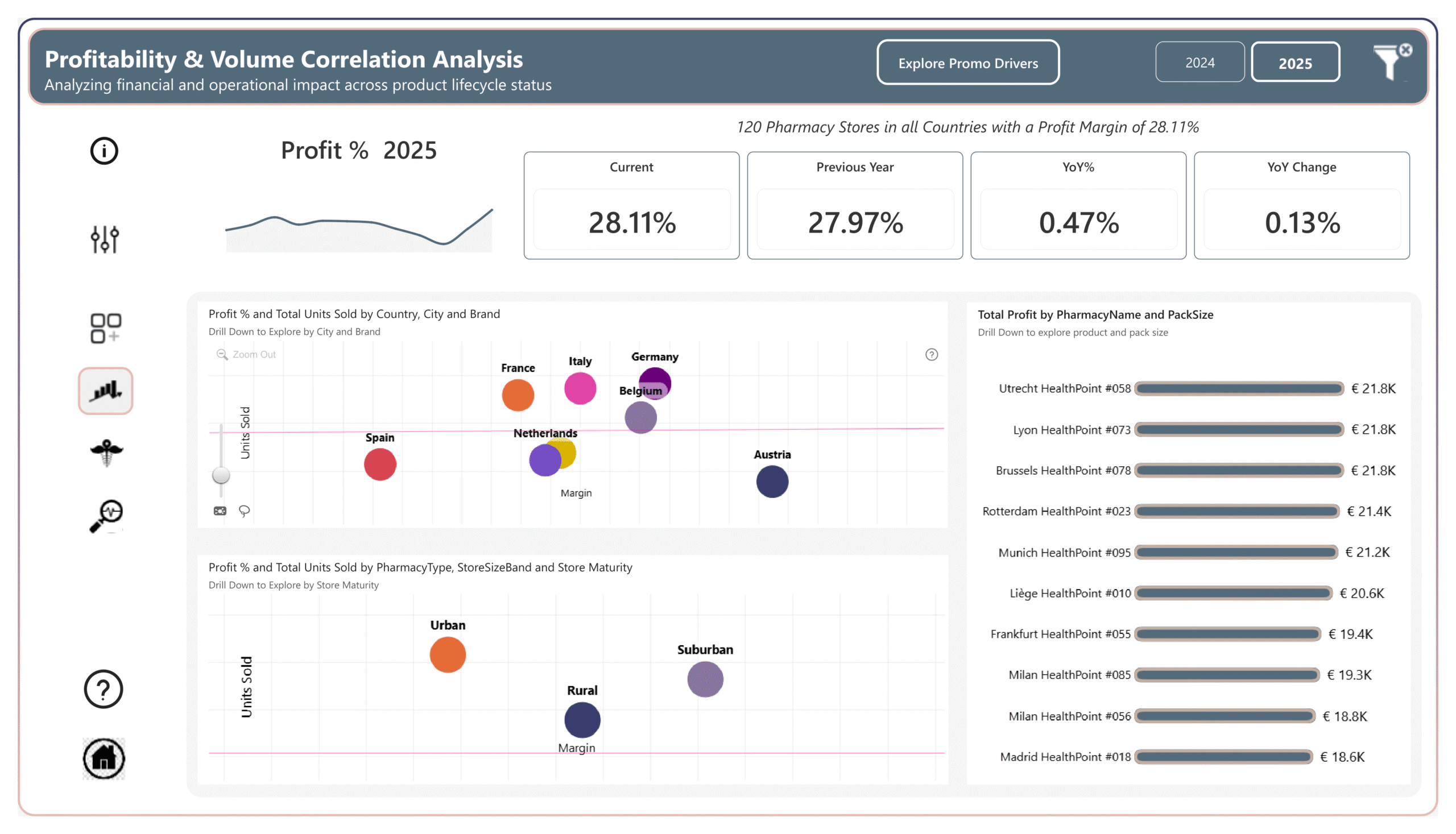Screen dimensions: 1456x834
Task: Click the Explore Promo Drivers button
Action: click(x=967, y=63)
